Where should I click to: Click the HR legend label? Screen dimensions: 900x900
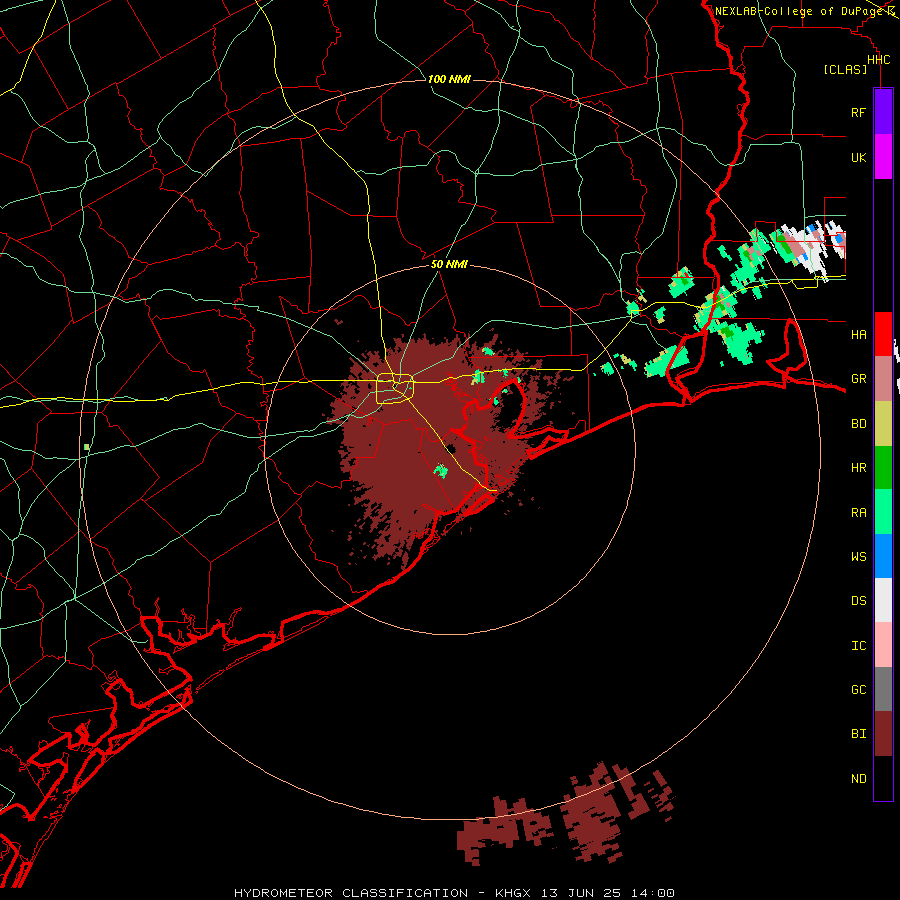pos(858,468)
